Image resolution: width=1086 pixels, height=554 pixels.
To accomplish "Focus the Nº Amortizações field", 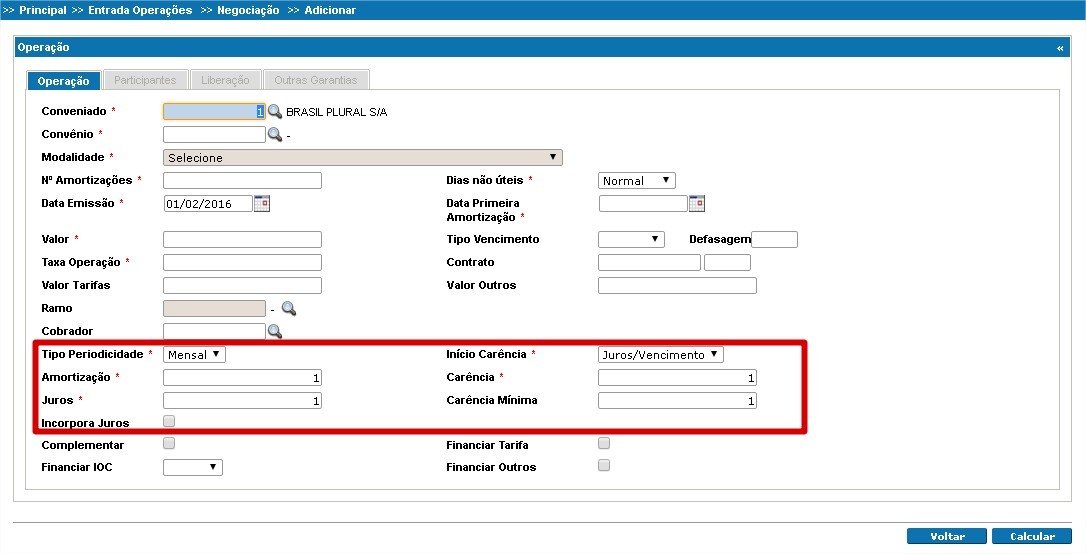I will coord(242,181).
